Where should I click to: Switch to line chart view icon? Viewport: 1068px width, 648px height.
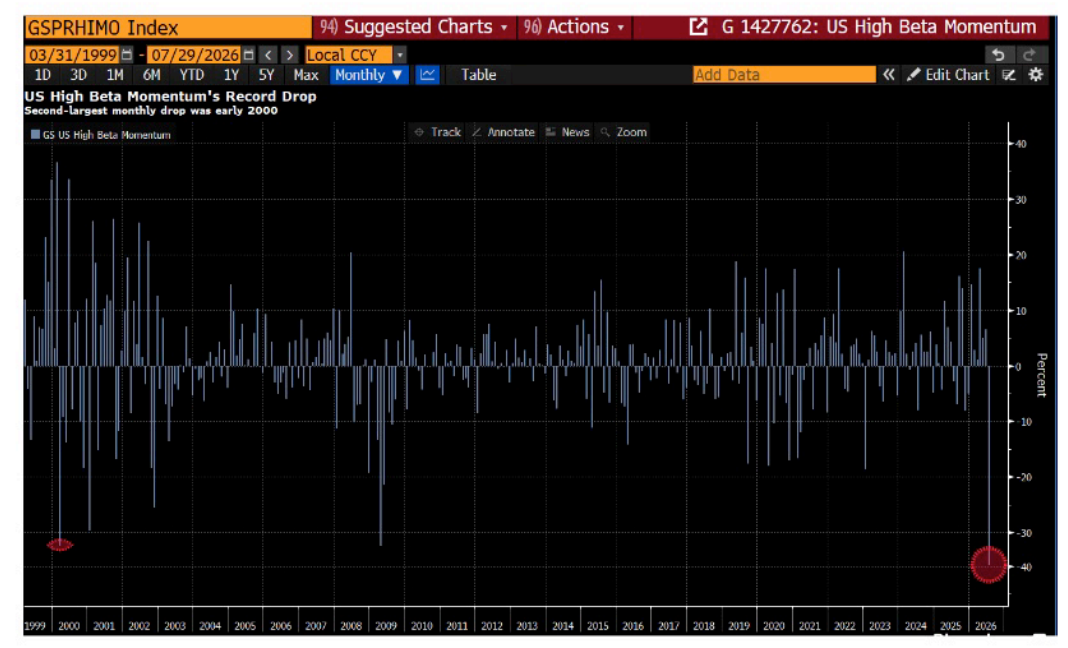427,75
